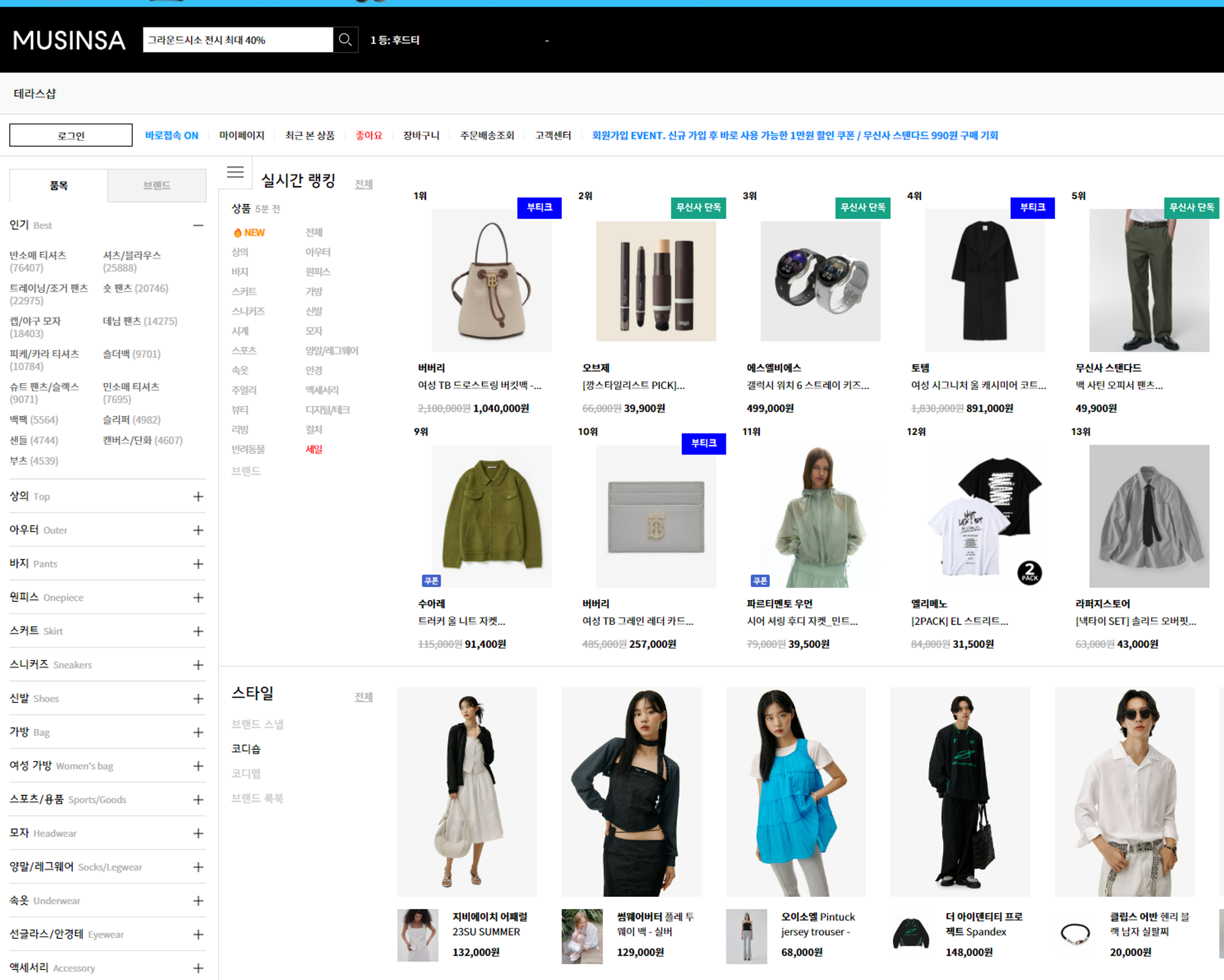Switch to the 품목 tab

click(x=59, y=185)
